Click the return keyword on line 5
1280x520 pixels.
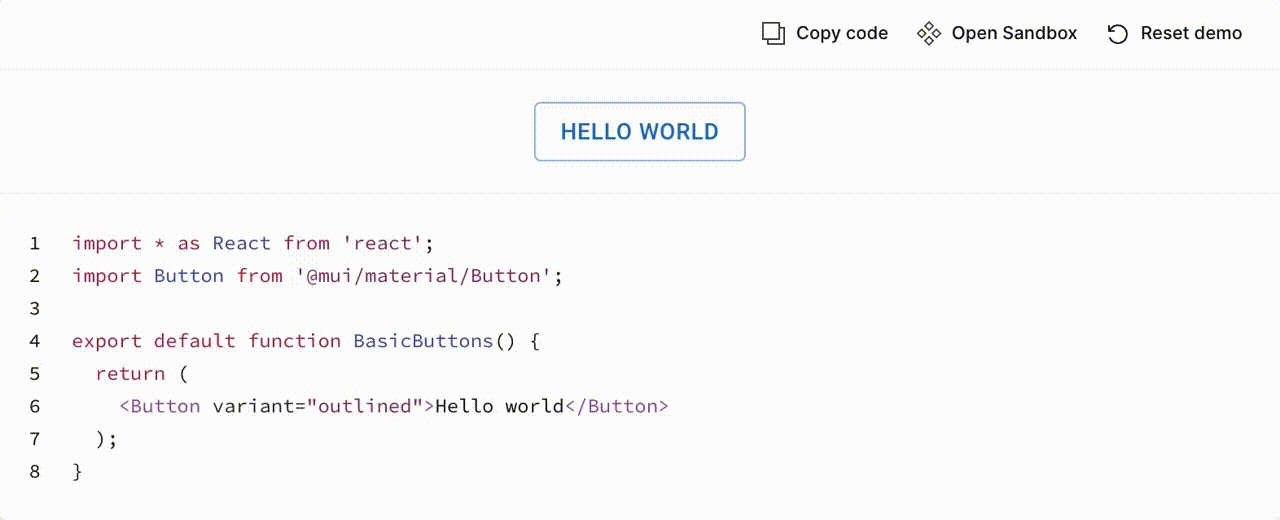pos(130,373)
